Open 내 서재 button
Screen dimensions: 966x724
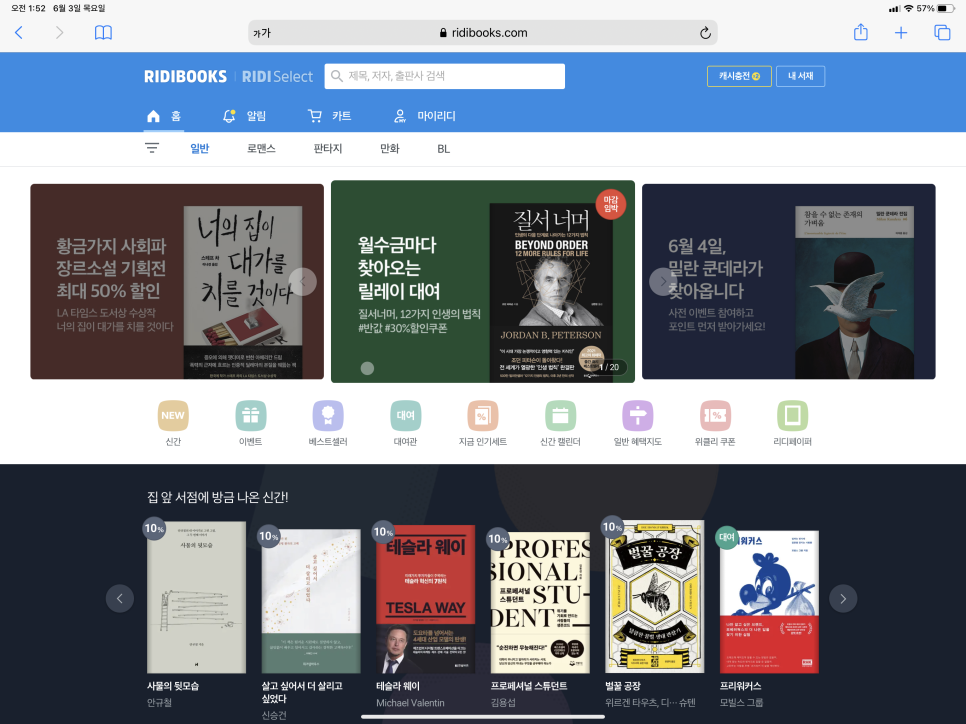click(800, 76)
